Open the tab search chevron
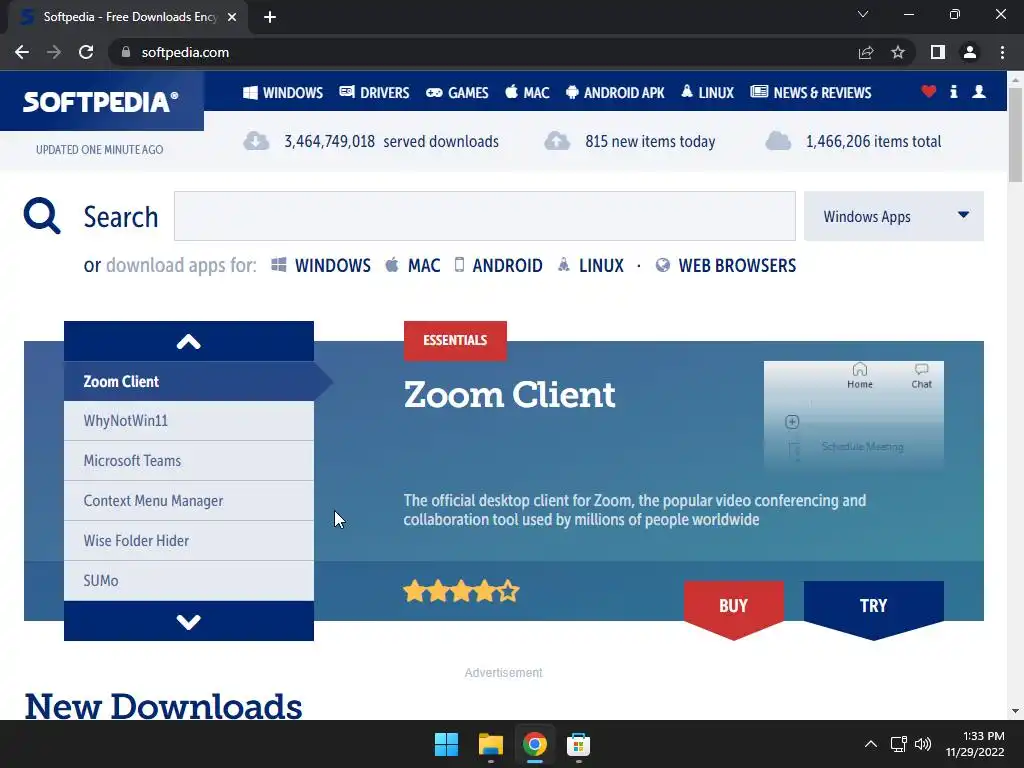Viewport: 1024px width, 768px height. click(863, 14)
